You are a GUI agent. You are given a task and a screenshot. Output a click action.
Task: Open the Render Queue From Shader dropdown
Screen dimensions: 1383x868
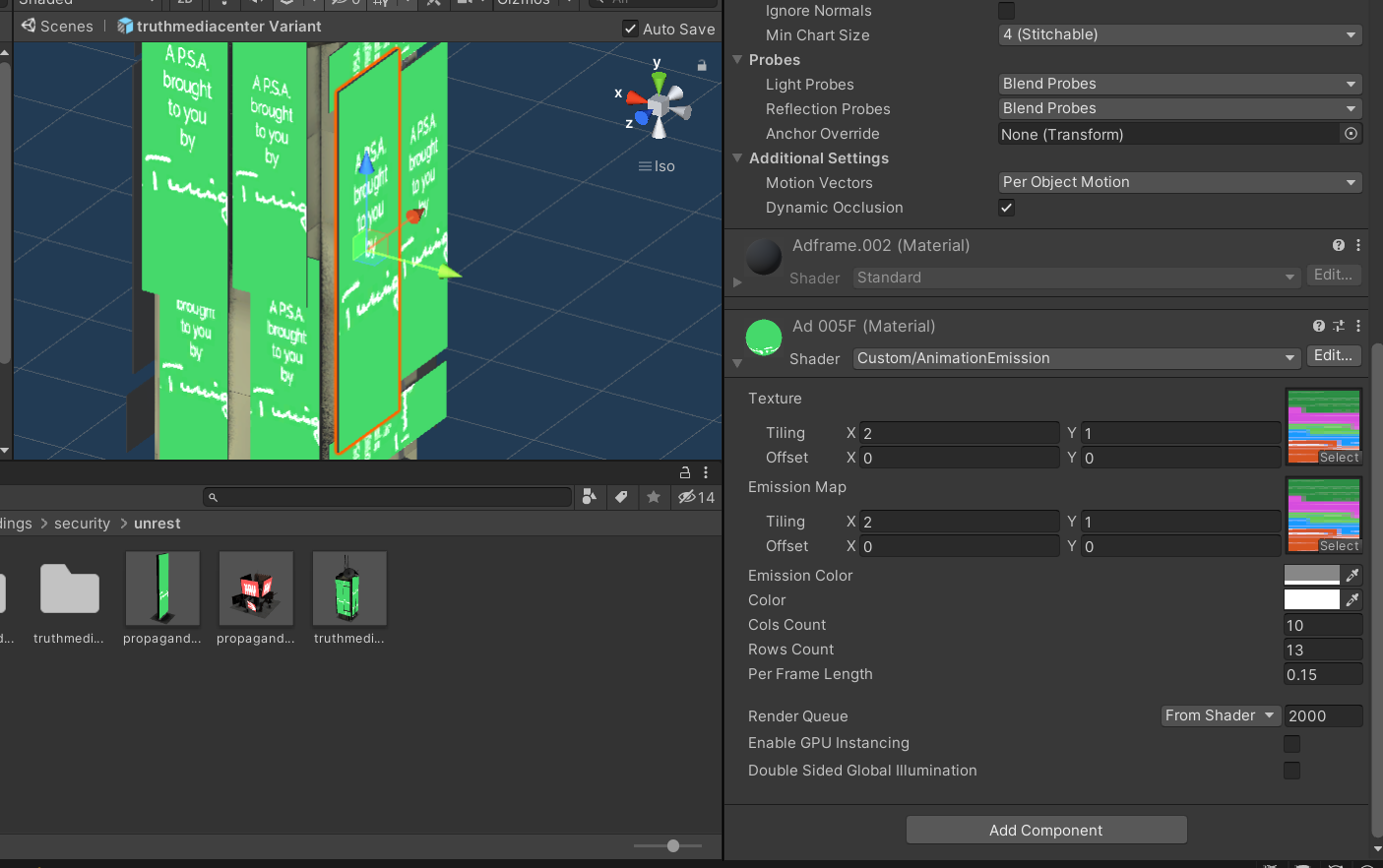tap(1221, 715)
